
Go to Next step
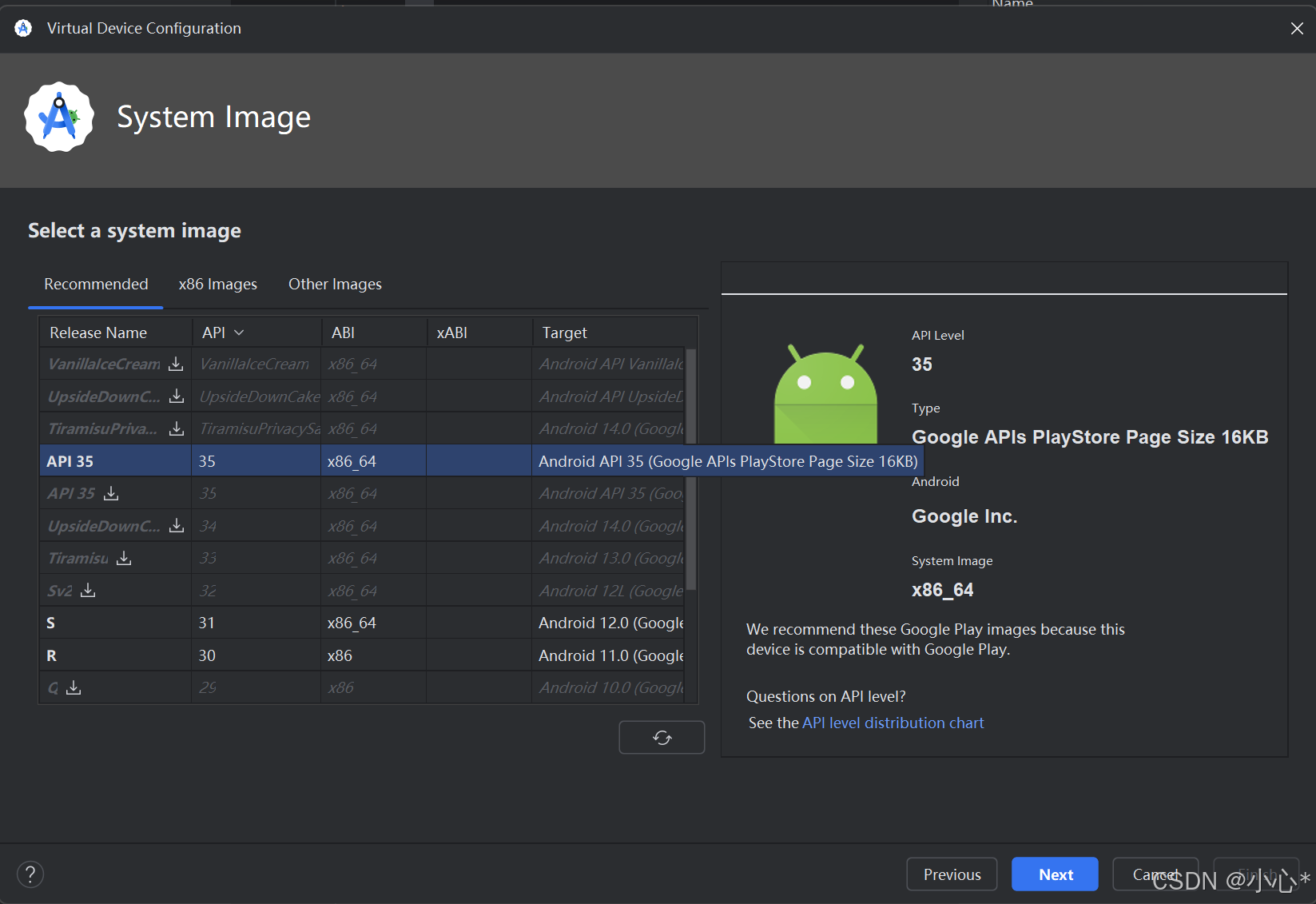1055,874
